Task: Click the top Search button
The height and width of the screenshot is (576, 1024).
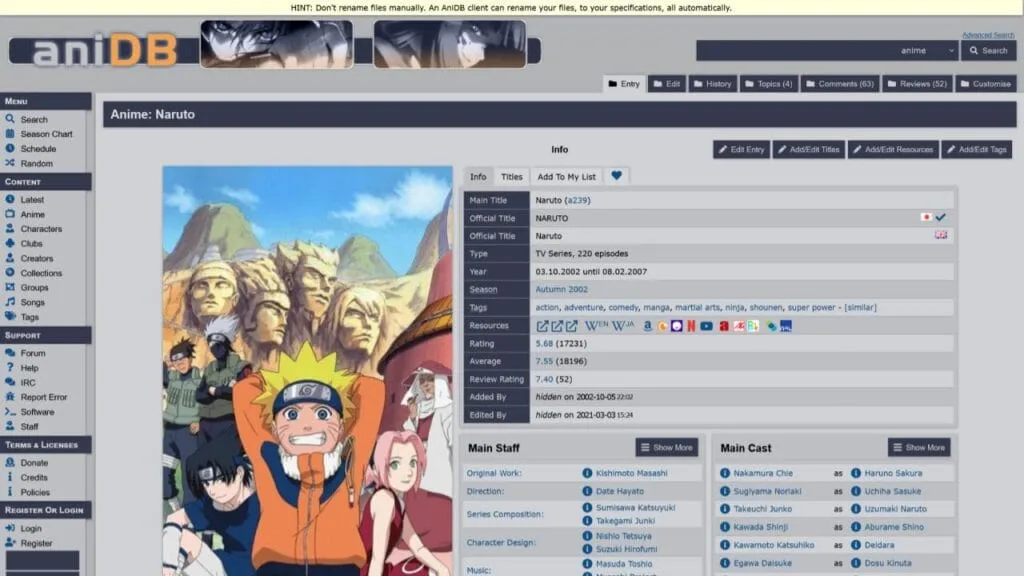Action: [988, 50]
